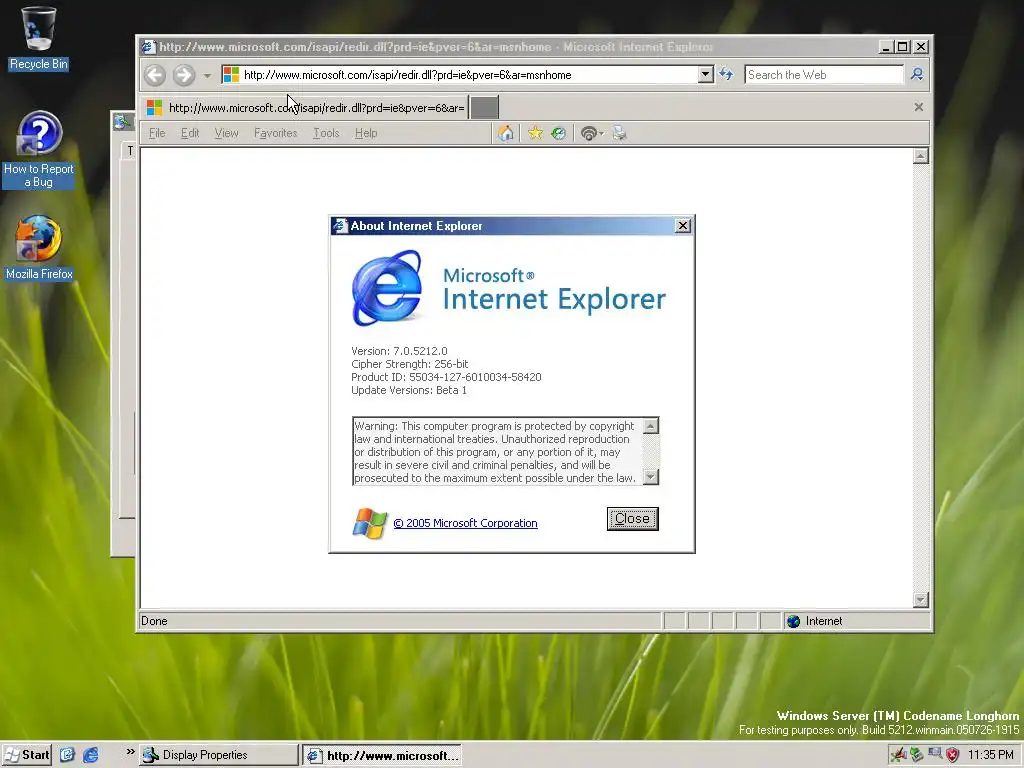This screenshot has height=768, width=1024.
Task: Click the History toolbar icon
Action: (x=558, y=133)
